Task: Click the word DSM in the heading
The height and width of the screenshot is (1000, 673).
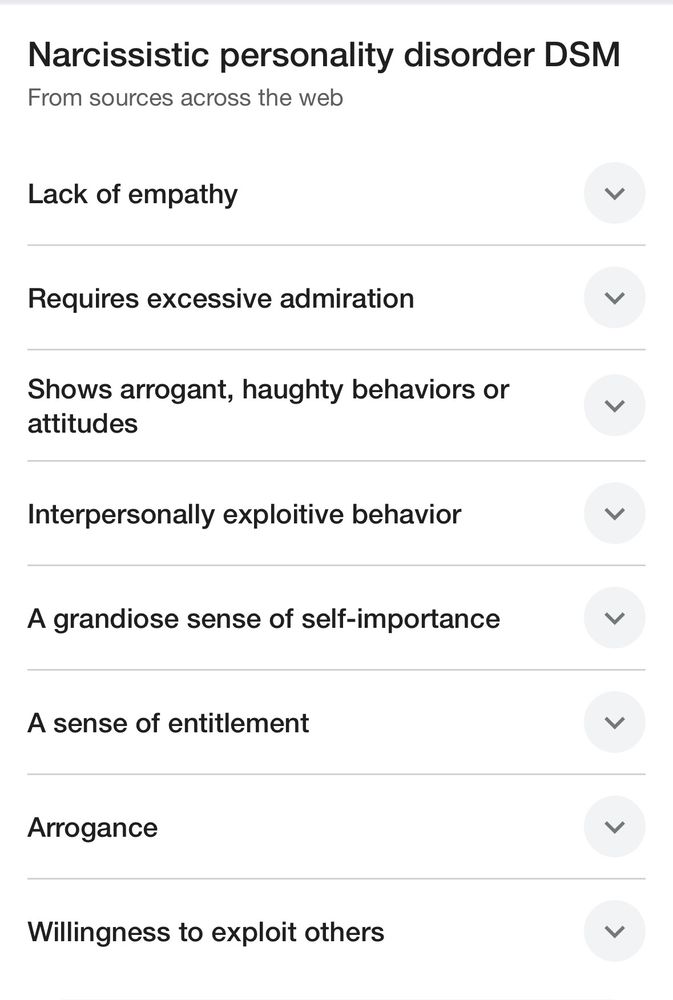Action: (582, 54)
